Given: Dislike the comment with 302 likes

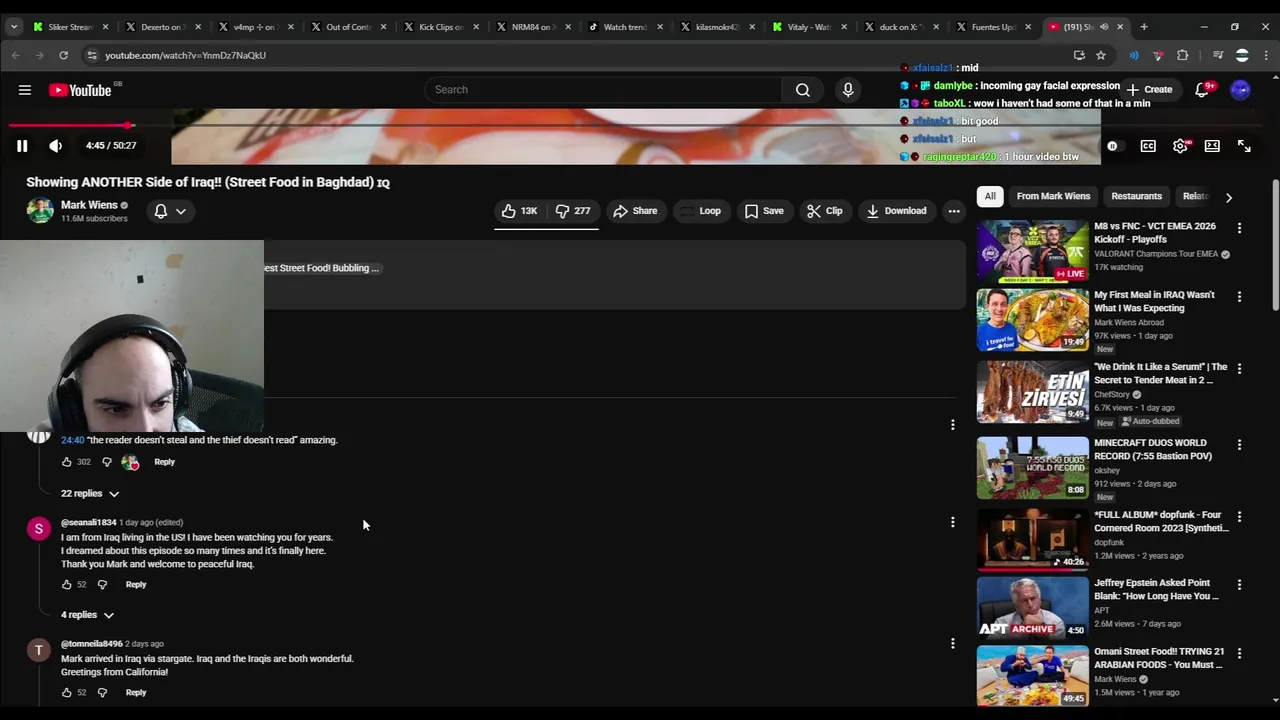Looking at the screenshot, I should (x=107, y=462).
